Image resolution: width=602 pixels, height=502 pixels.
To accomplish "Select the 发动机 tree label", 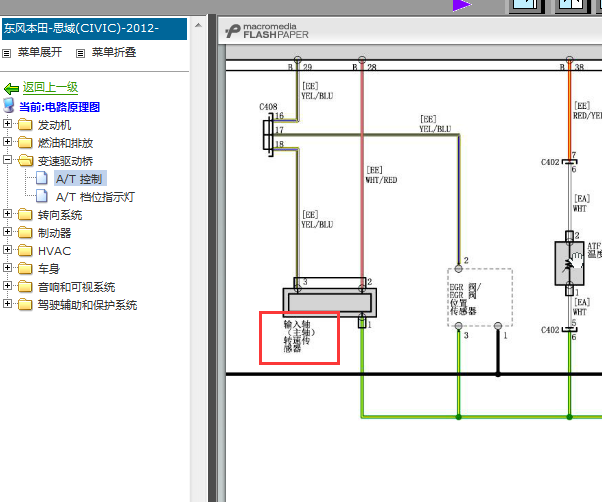I will tap(54, 125).
